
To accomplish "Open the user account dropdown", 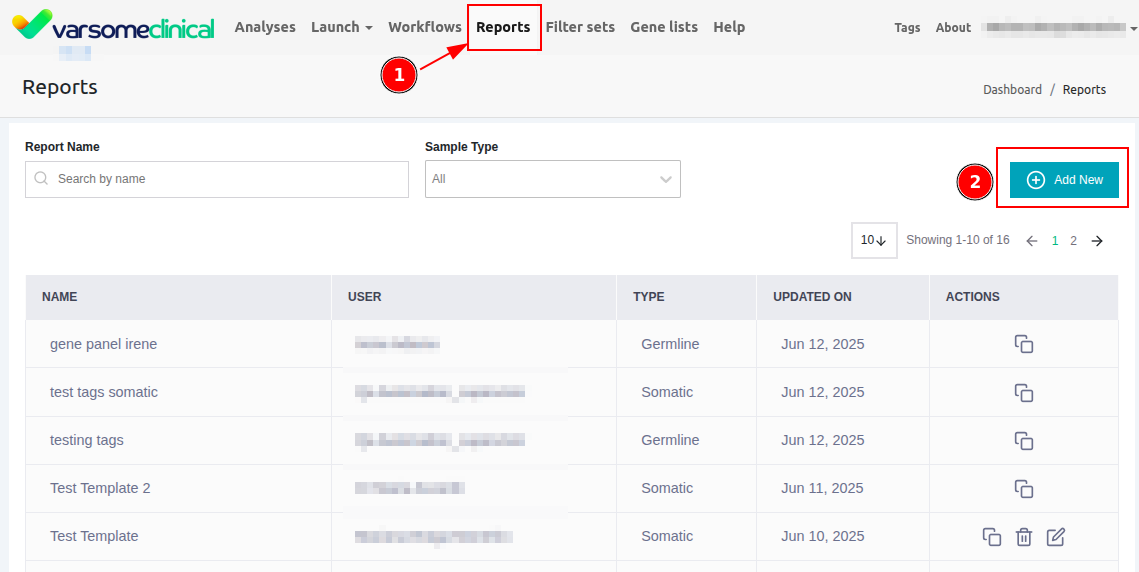I will 1059,28.
